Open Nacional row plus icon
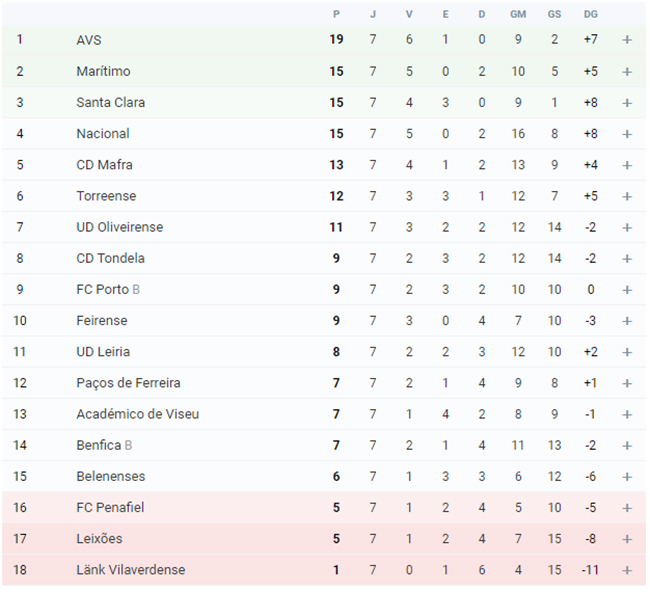 point(627,134)
